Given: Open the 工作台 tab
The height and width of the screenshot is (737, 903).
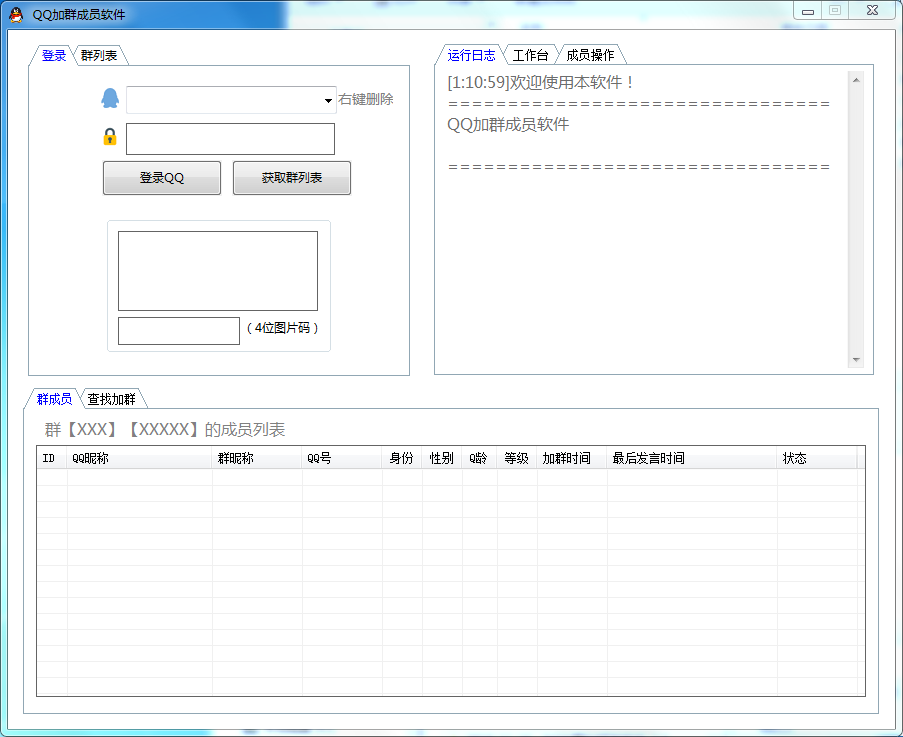Looking at the screenshot, I should pos(530,55).
